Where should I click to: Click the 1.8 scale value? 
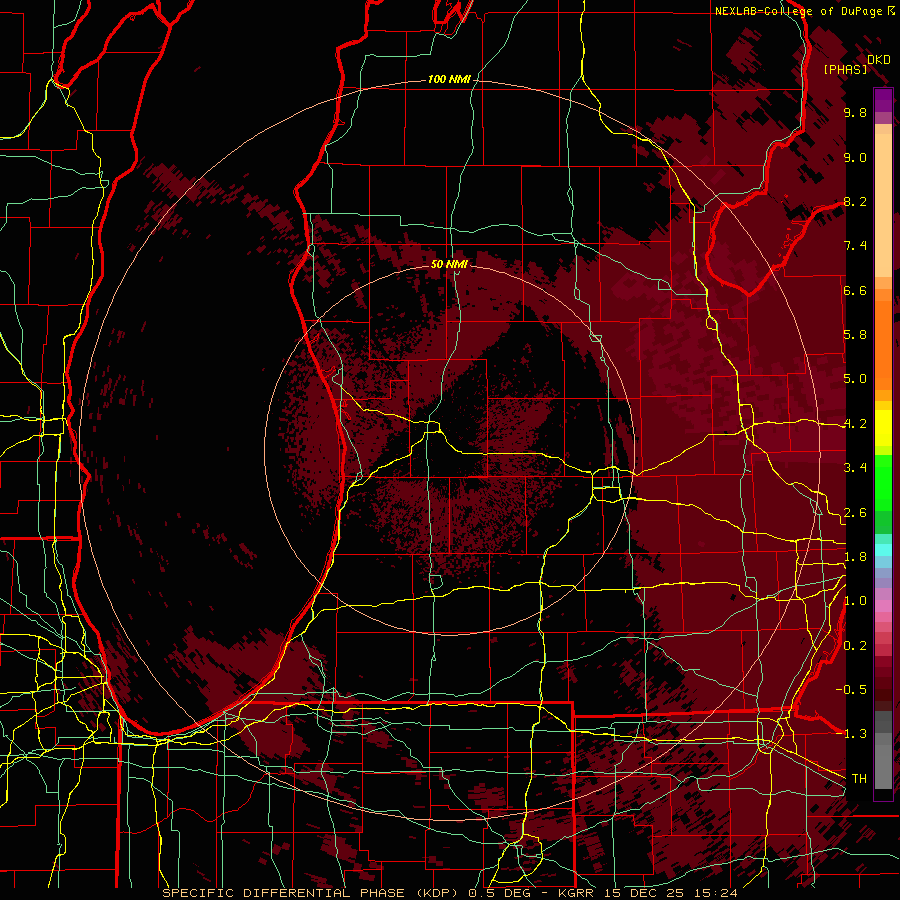[855, 557]
